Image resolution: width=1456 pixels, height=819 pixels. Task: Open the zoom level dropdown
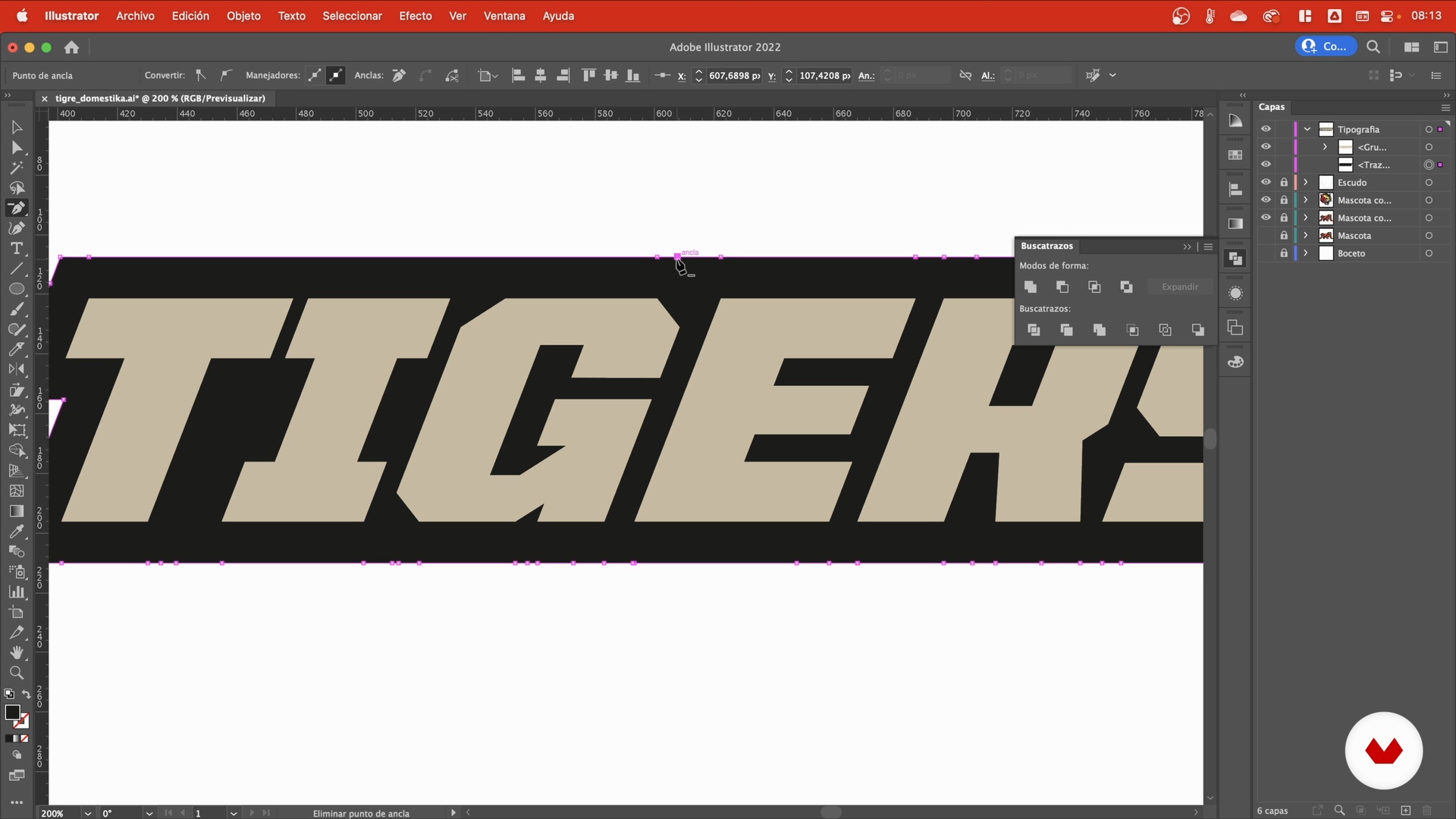click(88, 813)
